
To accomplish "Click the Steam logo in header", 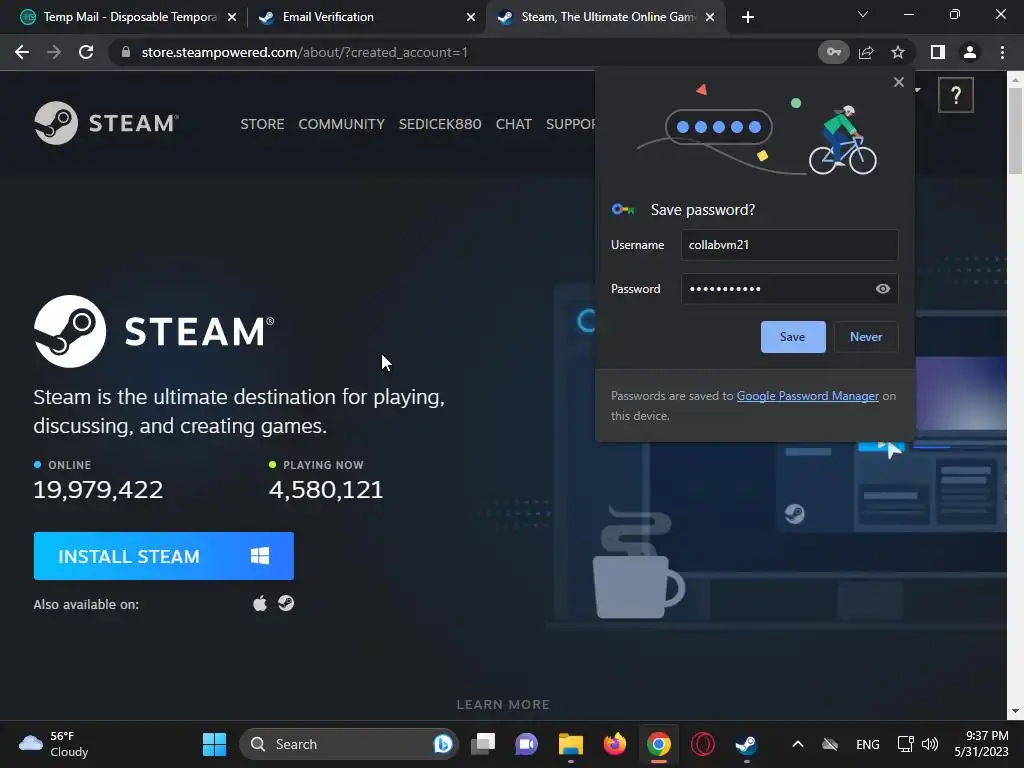I will pos(106,123).
